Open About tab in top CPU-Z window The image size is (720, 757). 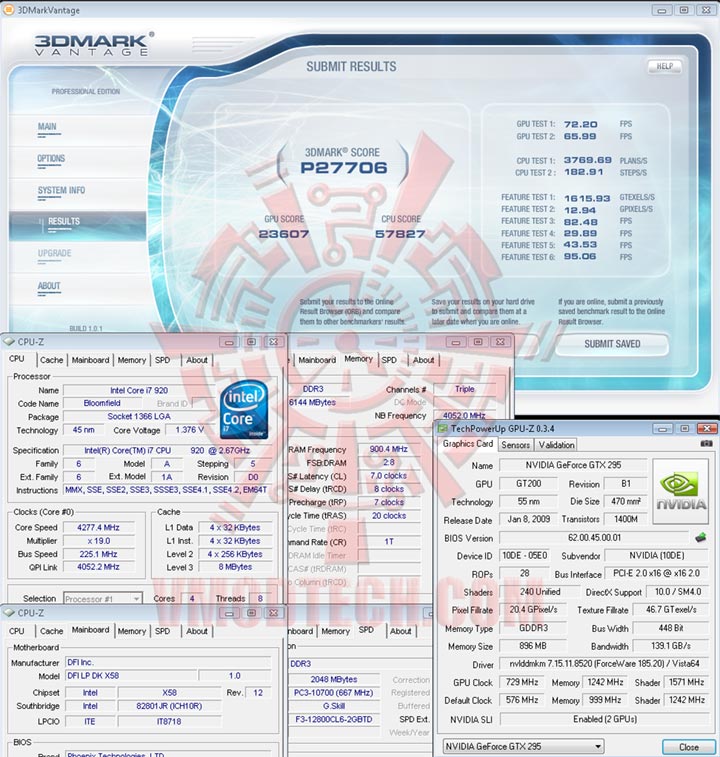coord(197,360)
